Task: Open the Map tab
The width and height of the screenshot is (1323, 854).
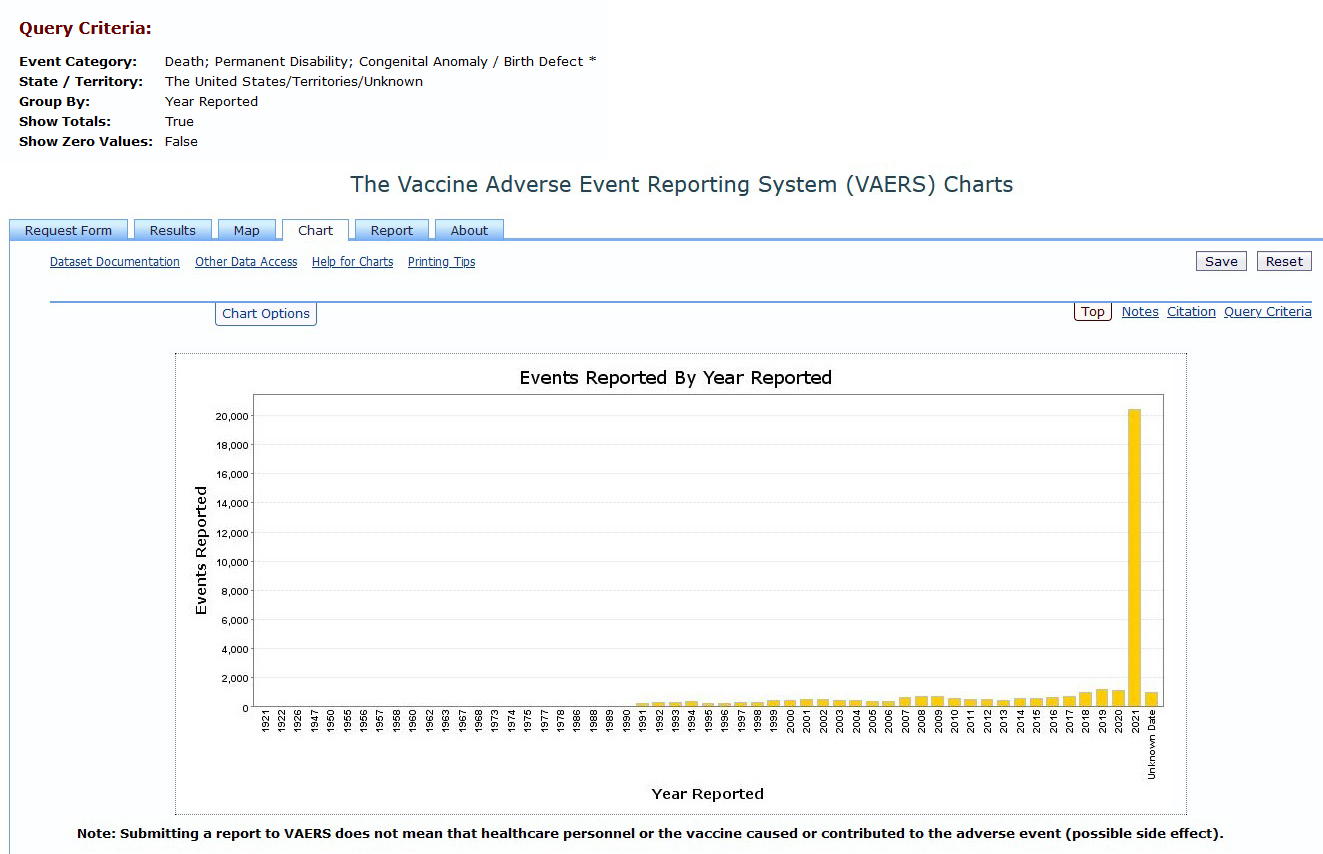Action: pos(247,230)
